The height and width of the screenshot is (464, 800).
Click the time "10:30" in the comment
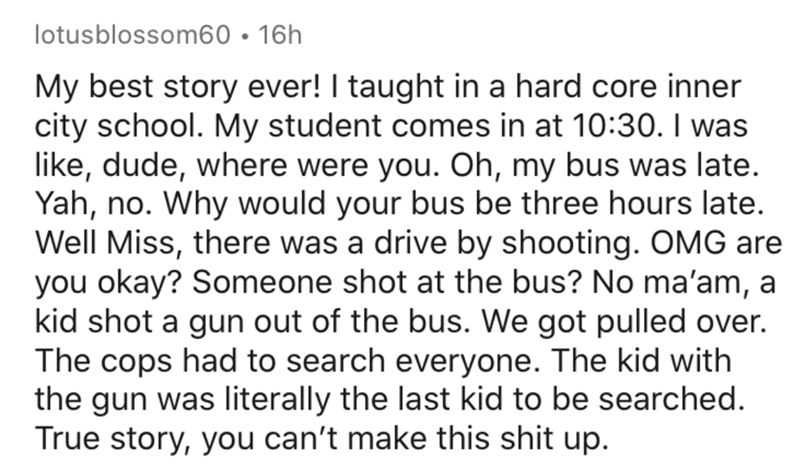tap(613, 126)
